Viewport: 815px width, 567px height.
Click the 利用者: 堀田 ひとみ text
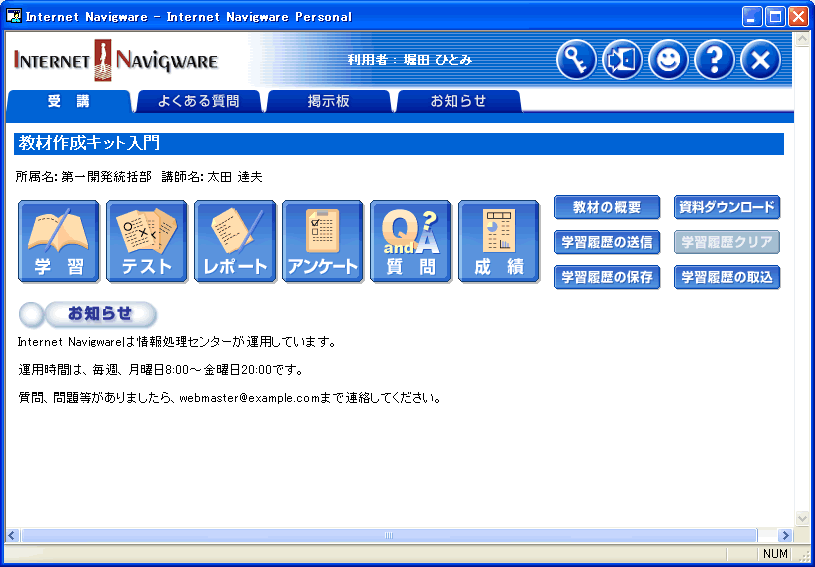point(410,60)
